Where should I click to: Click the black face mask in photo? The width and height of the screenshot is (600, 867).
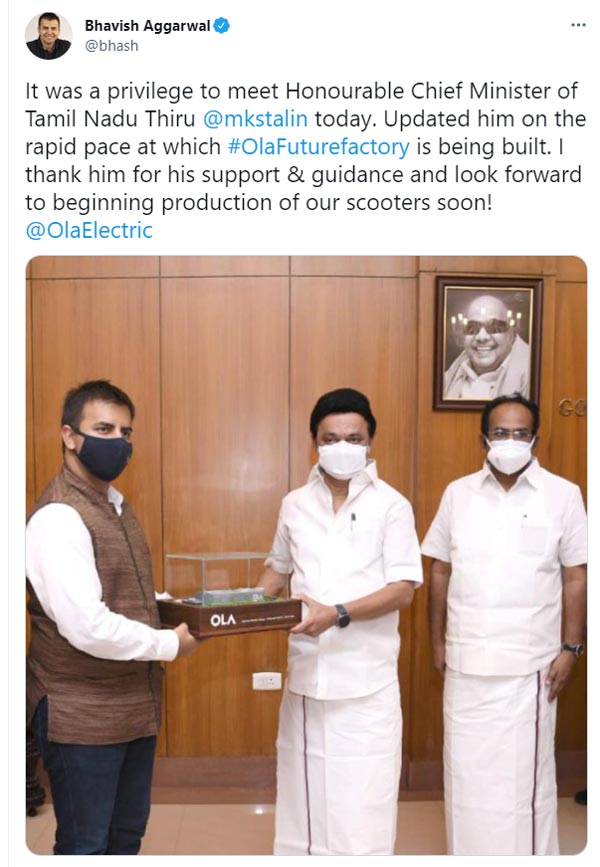pyautogui.click(x=104, y=456)
